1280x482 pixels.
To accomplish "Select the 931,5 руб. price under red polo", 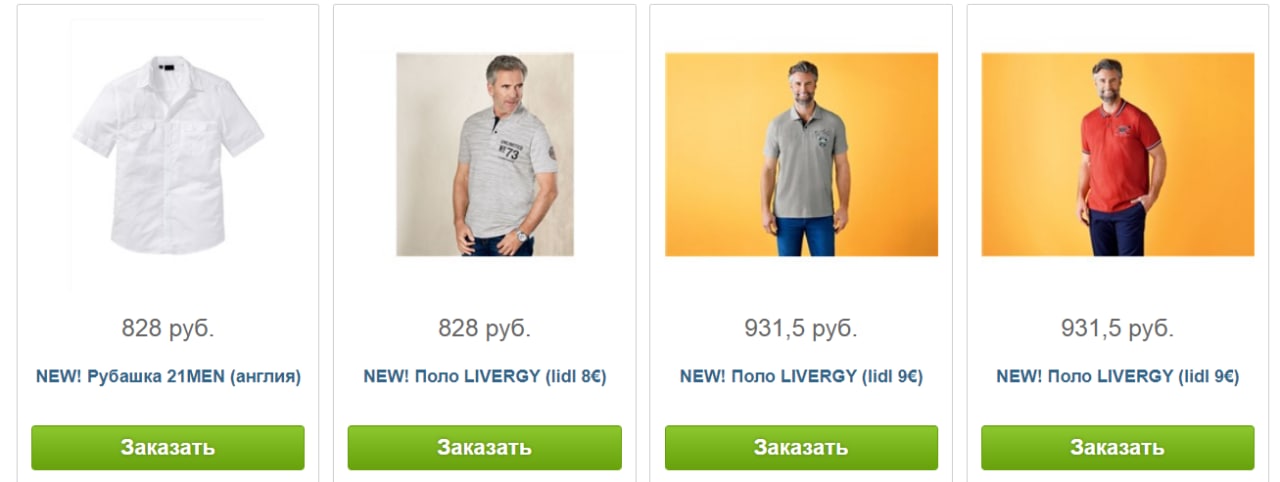I will (x=1118, y=328).
